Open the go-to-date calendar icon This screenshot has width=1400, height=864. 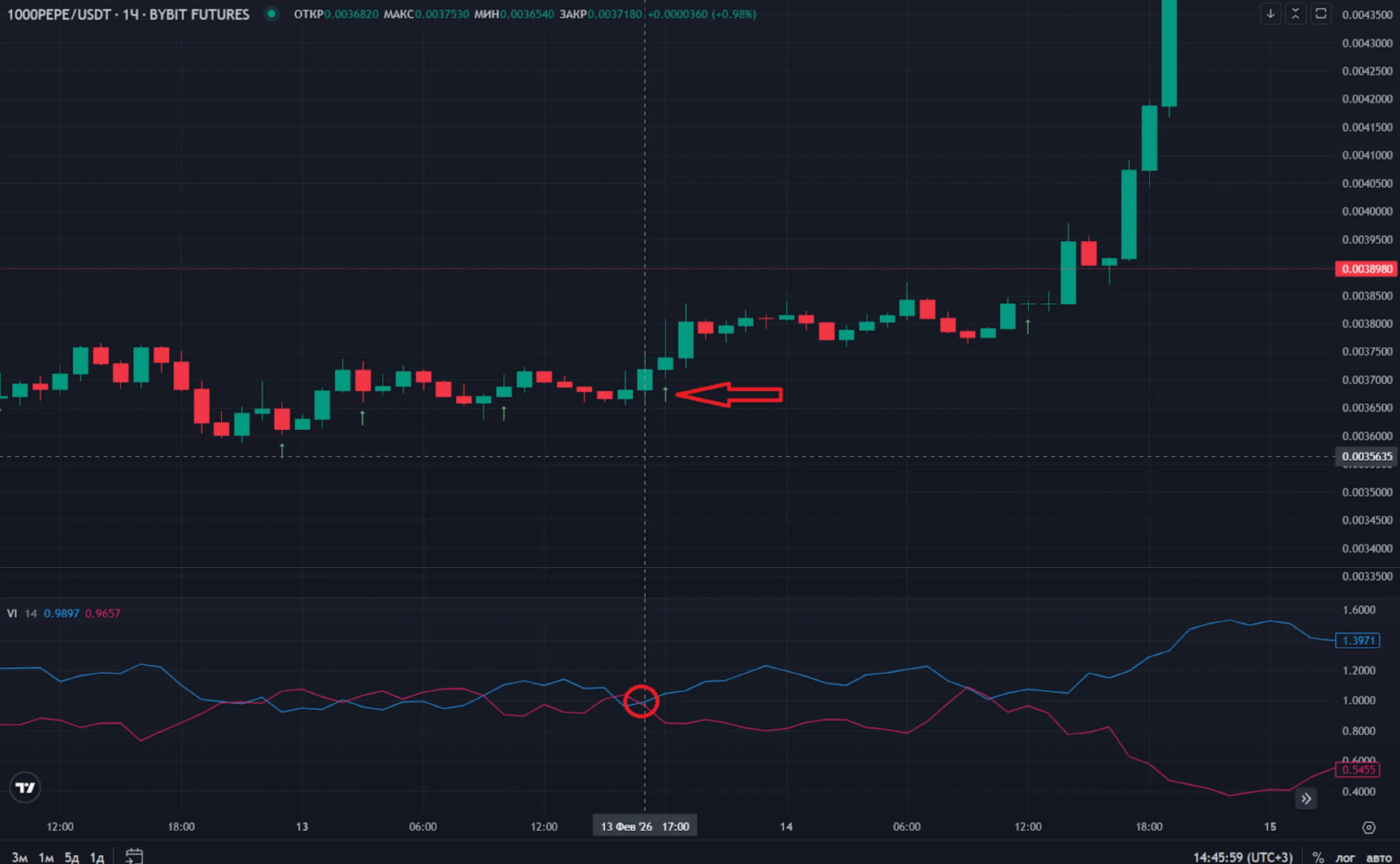click(134, 856)
